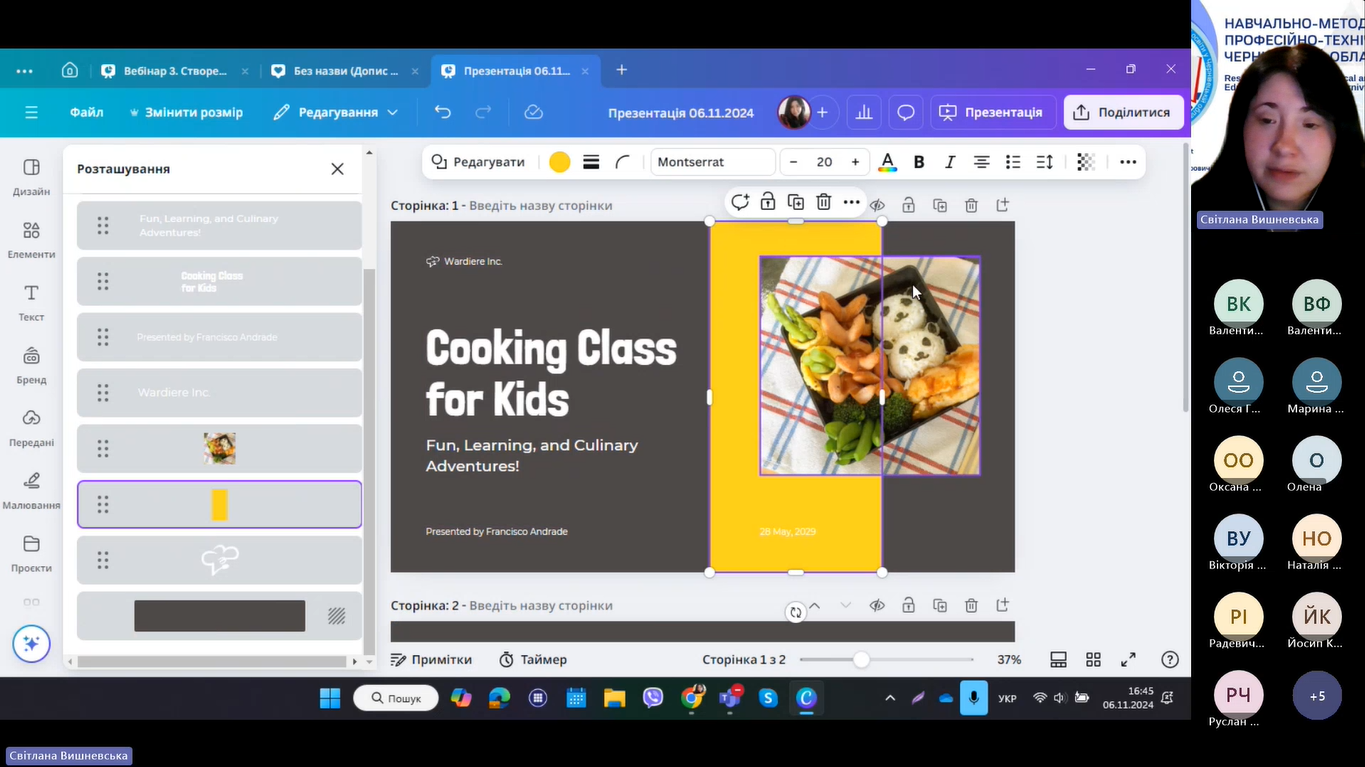
Task: Click the undo arrow icon
Action: [x=443, y=112]
